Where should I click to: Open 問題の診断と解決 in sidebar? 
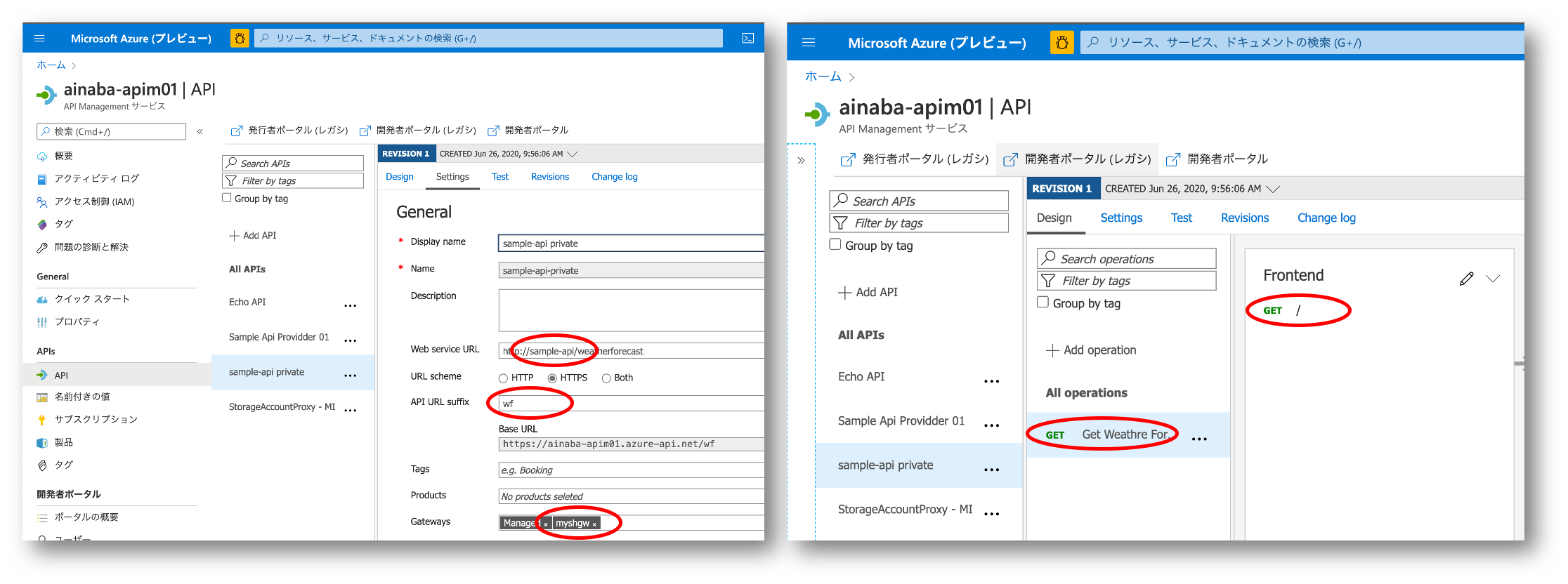[x=91, y=247]
